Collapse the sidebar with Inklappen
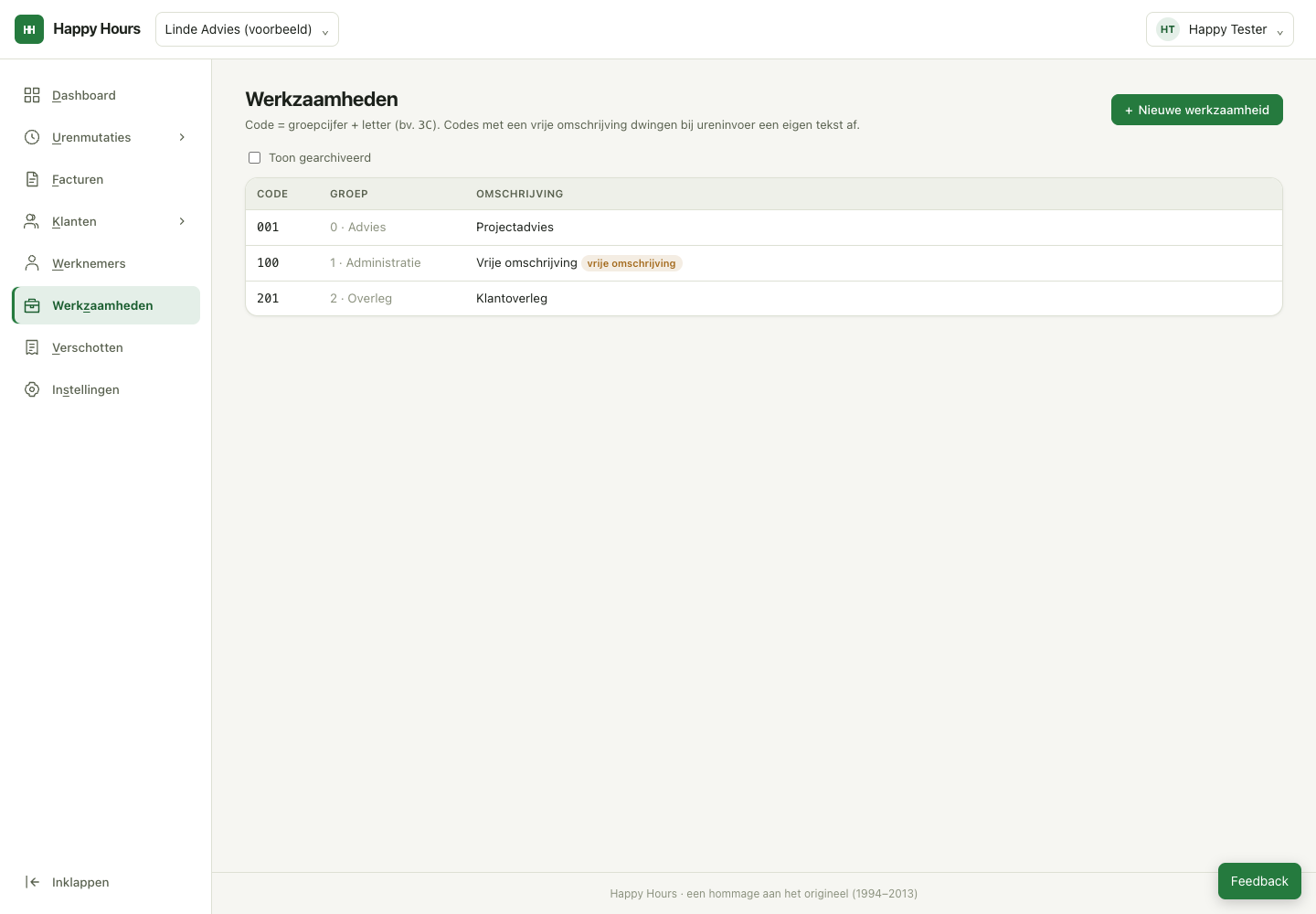The image size is (1316, 914). coord(106,882)
